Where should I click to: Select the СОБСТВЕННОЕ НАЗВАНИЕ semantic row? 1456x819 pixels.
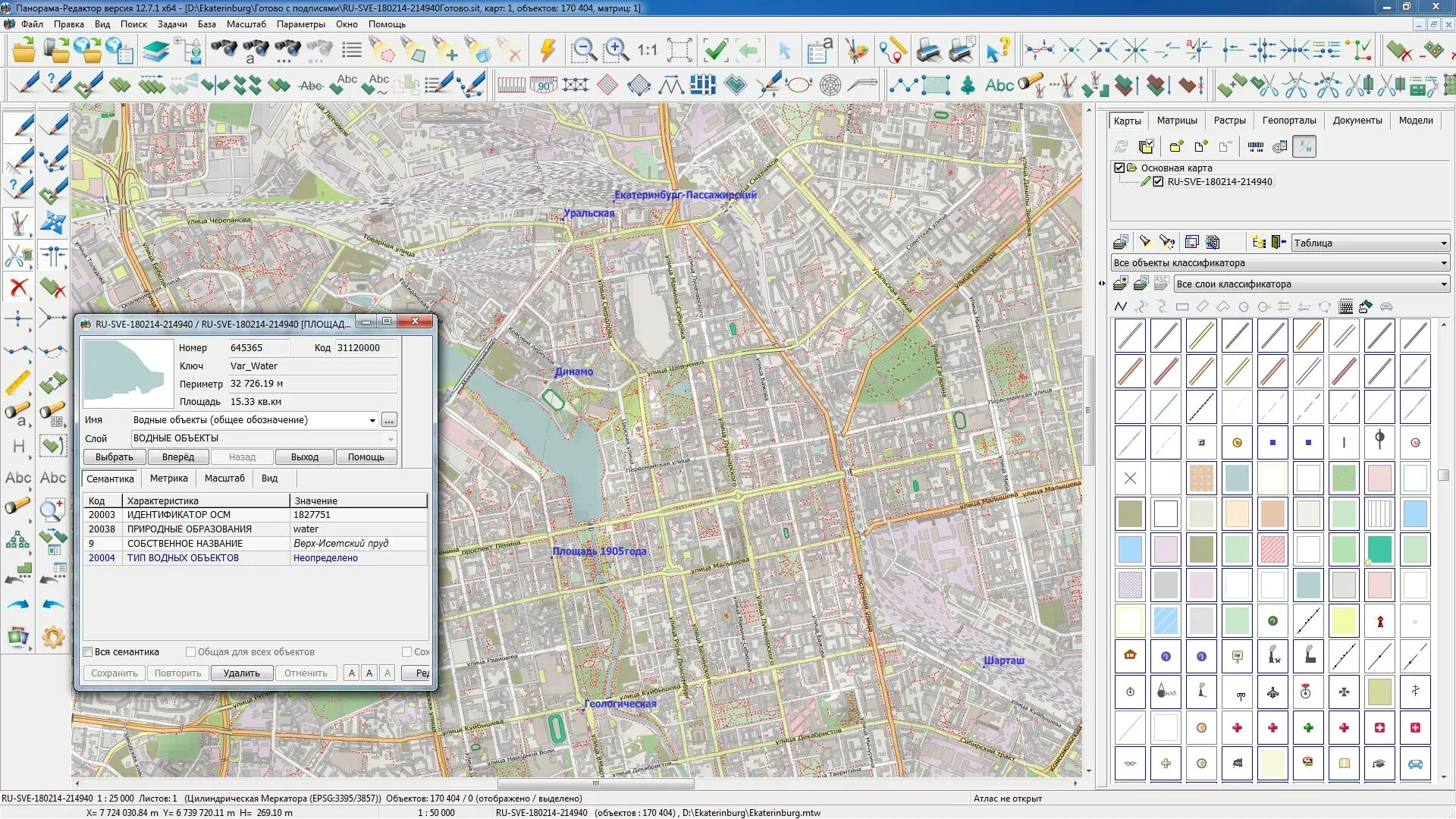point(256,543)
